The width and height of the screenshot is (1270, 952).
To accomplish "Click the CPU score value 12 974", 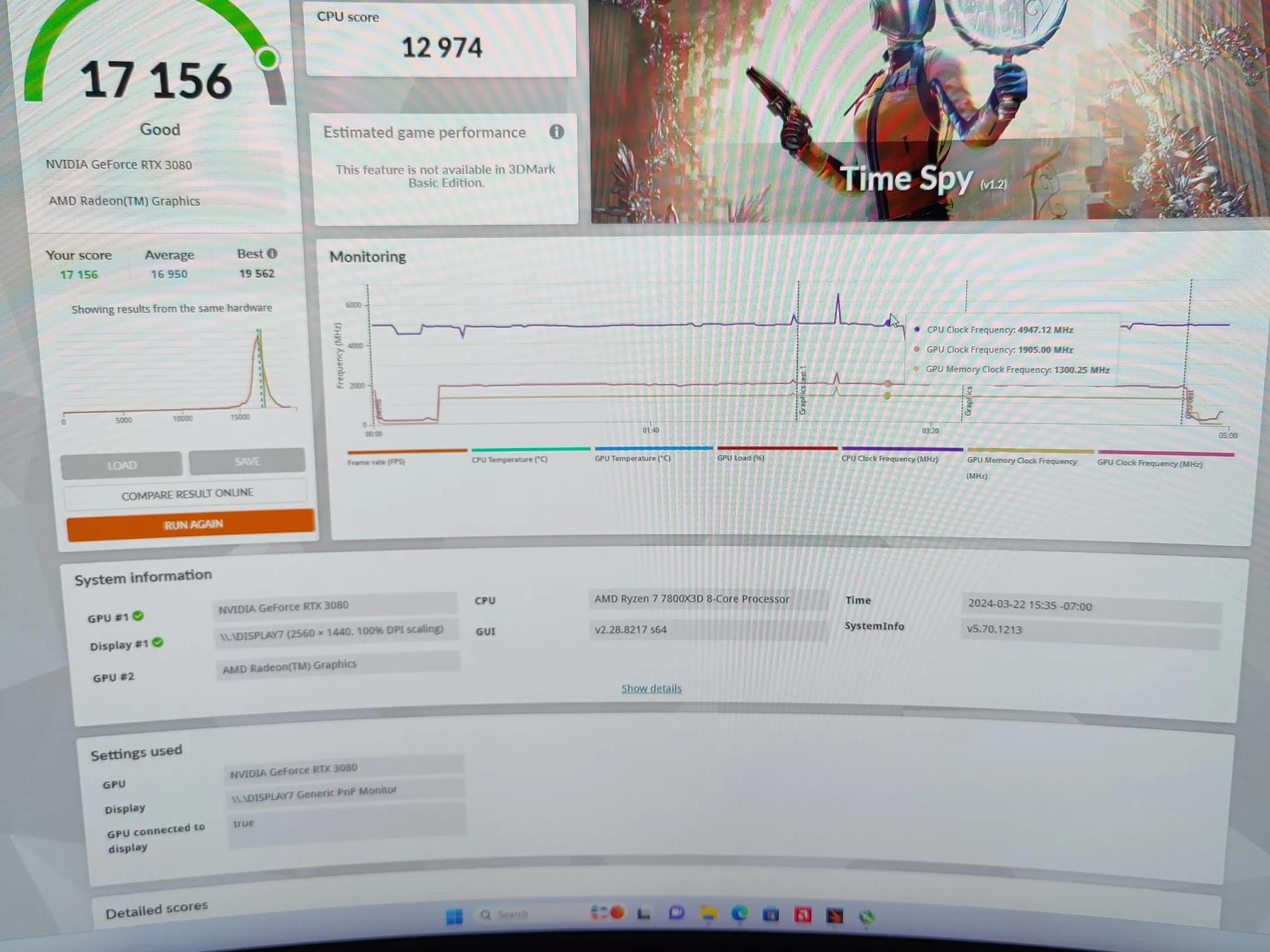I will (442, 48).
